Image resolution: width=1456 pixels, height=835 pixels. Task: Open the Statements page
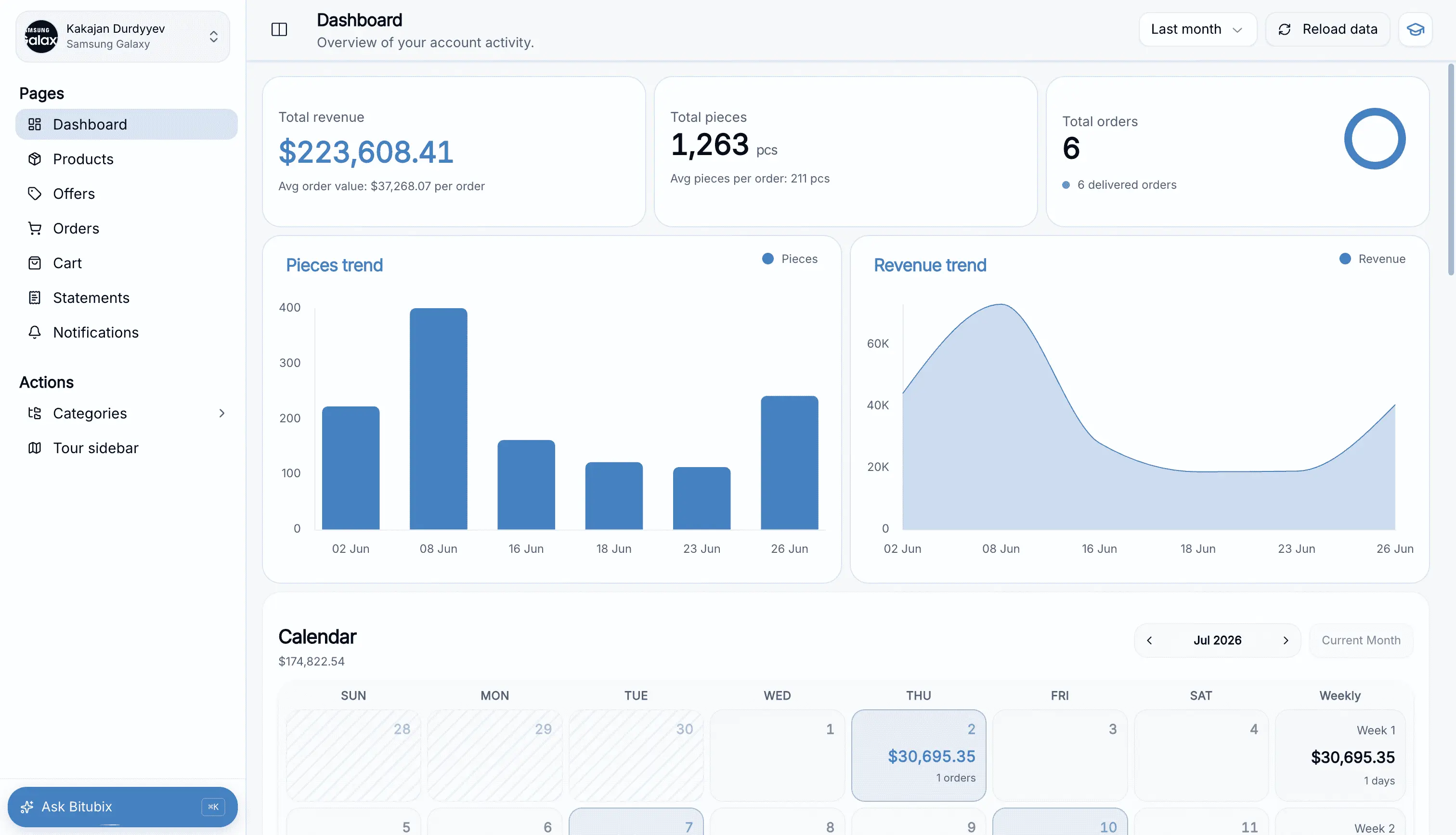[x=127, y=298]
